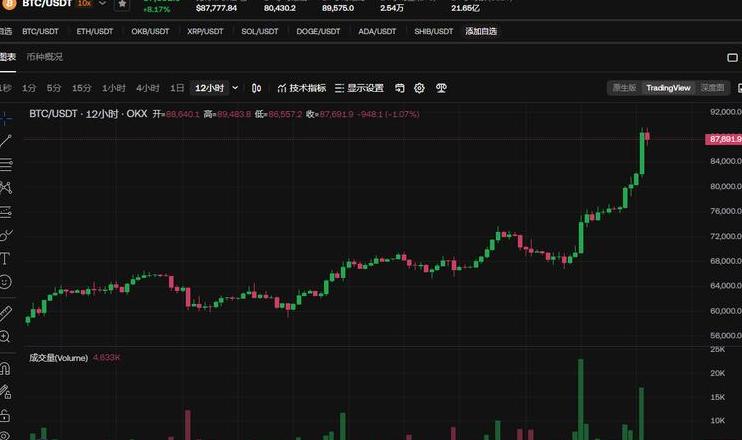Select the SHIB/USDT pair shortcut
The width and height of the screenshot is (742, 440).
tap(433, 32)
